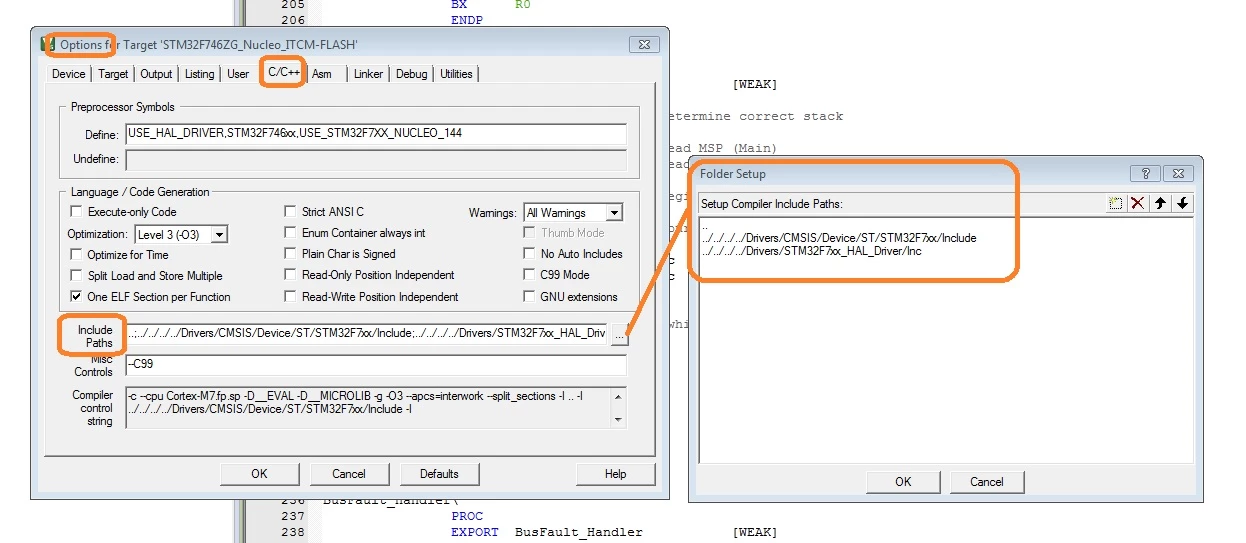Image resolution: width=1246 pixels, height=543 pixels.
Task: Click the Define symbols field
Action: (x=376, y=134)
